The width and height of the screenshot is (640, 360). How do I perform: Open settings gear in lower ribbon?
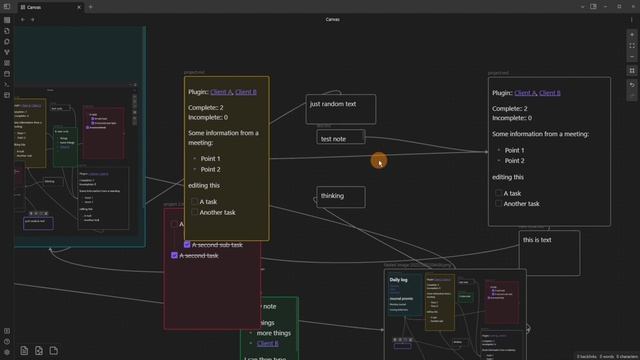7,352
